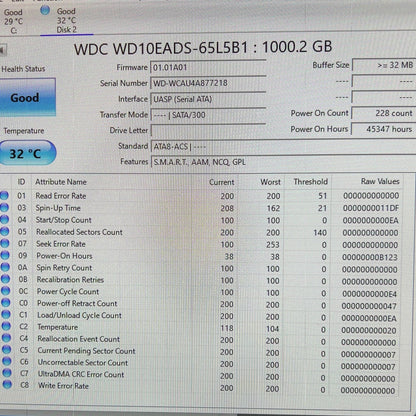Image resolution: width=416 pixels, height=416 pixels.
Task: Click status circle for Spin-Up Time
Action: pos(4,208)
